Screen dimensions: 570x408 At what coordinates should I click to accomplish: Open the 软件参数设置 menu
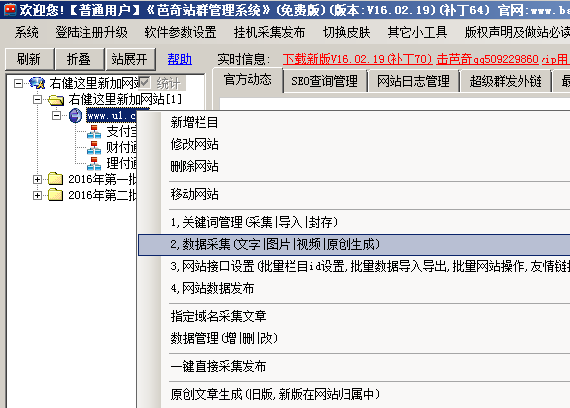pyautogui.click(x=180, y=33)
